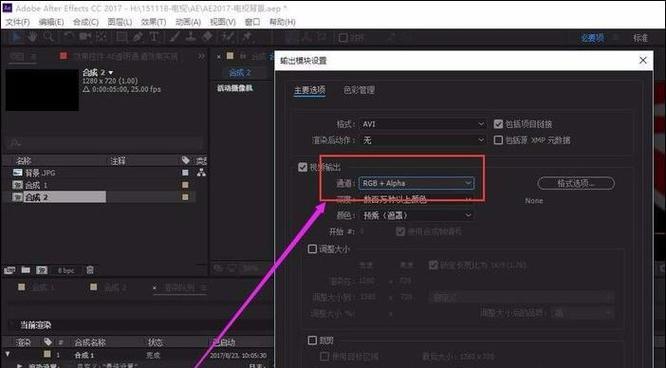The height and width of the screenshot is (368, 666).
Task: Select the Brush tool
Action: coord(175,37)
